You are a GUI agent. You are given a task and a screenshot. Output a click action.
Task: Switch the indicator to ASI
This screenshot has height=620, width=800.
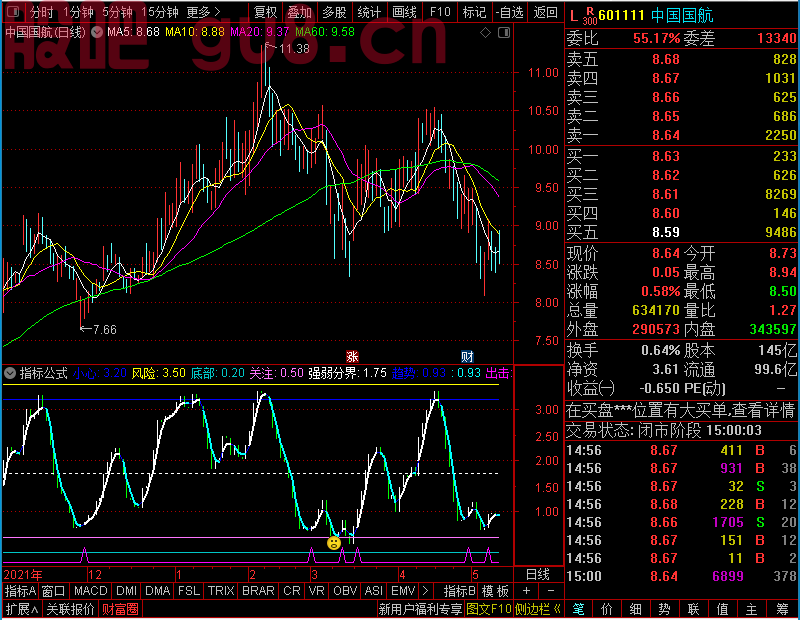373,591
